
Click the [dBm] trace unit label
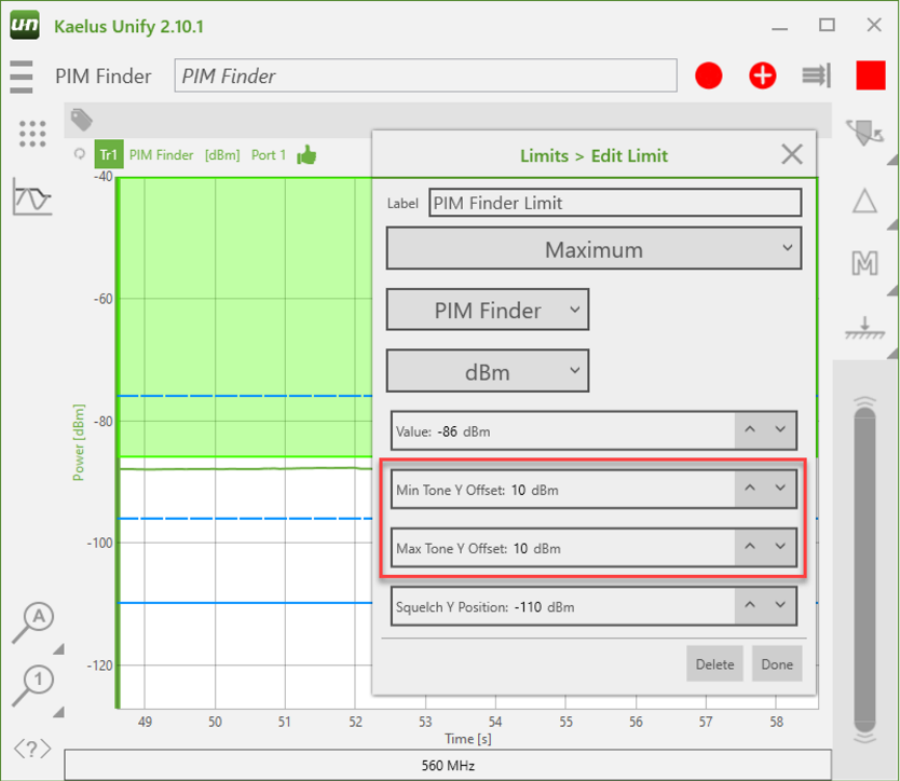222,155
